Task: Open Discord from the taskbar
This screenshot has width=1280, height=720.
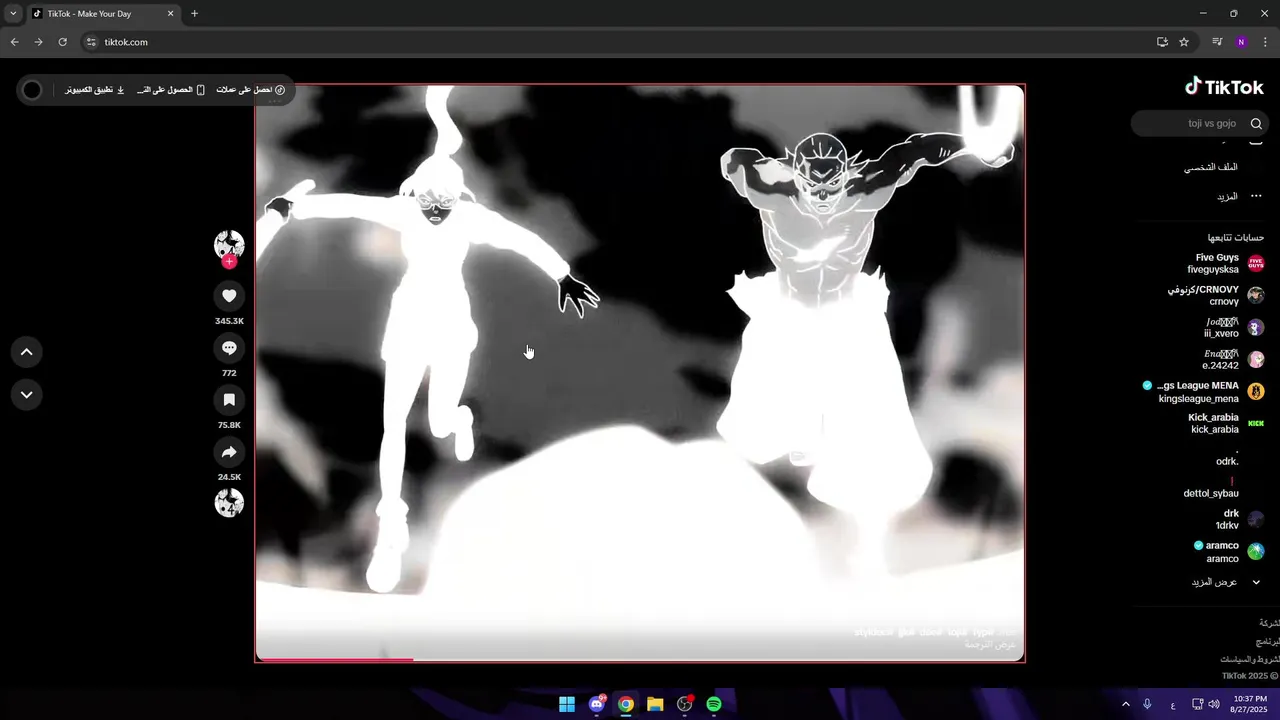Action: pos(597,704)
